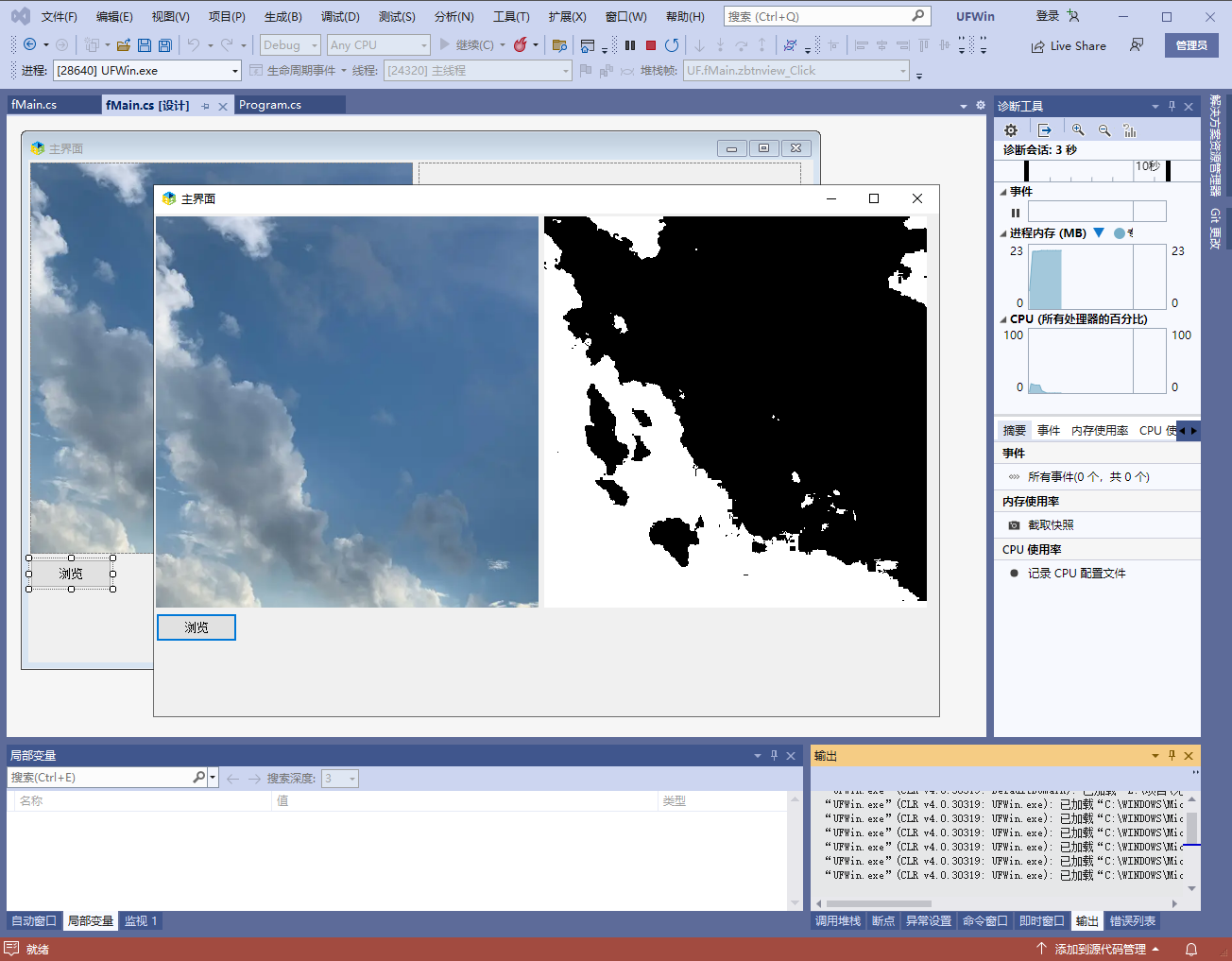Click the diagnostic session timeline ruler

[1097, 170]
